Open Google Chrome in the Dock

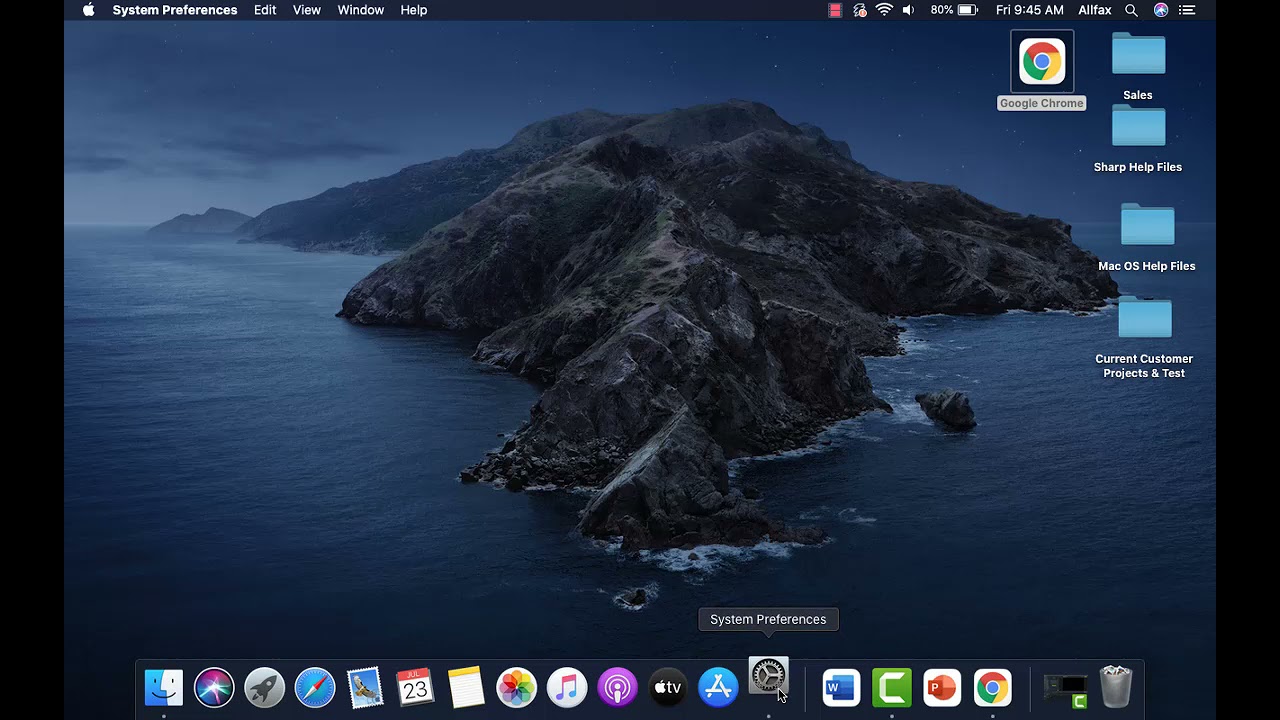coord(993,688)
